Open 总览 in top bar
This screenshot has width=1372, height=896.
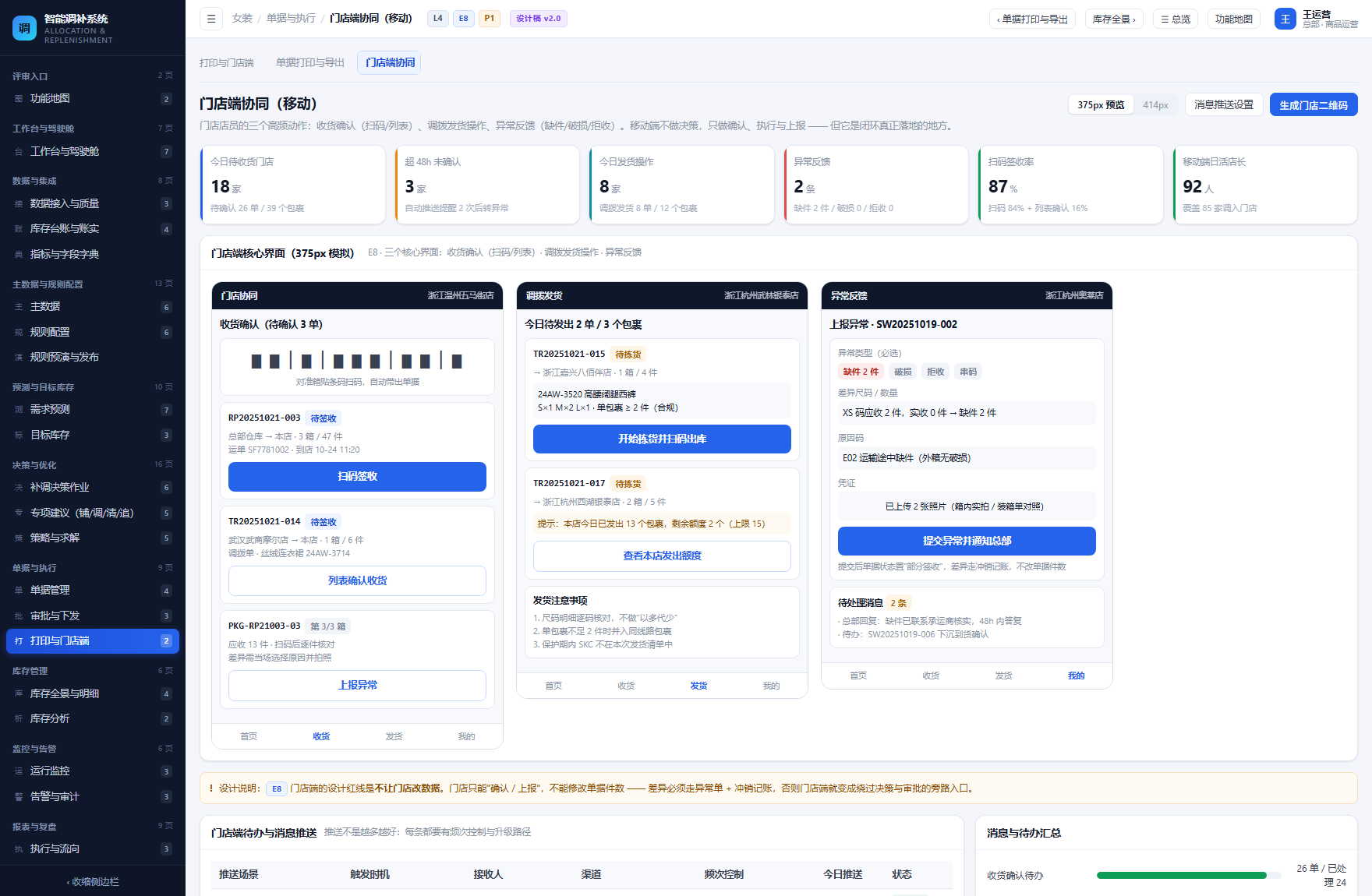pos(1176,19)
